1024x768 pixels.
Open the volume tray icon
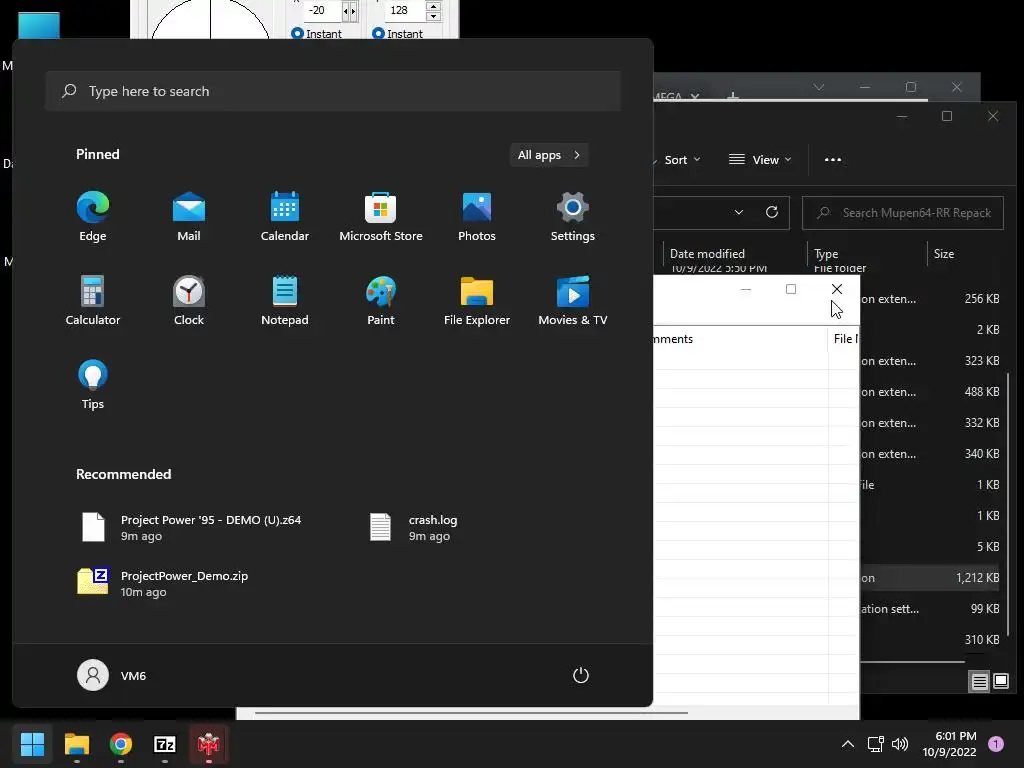click(900, 744)
